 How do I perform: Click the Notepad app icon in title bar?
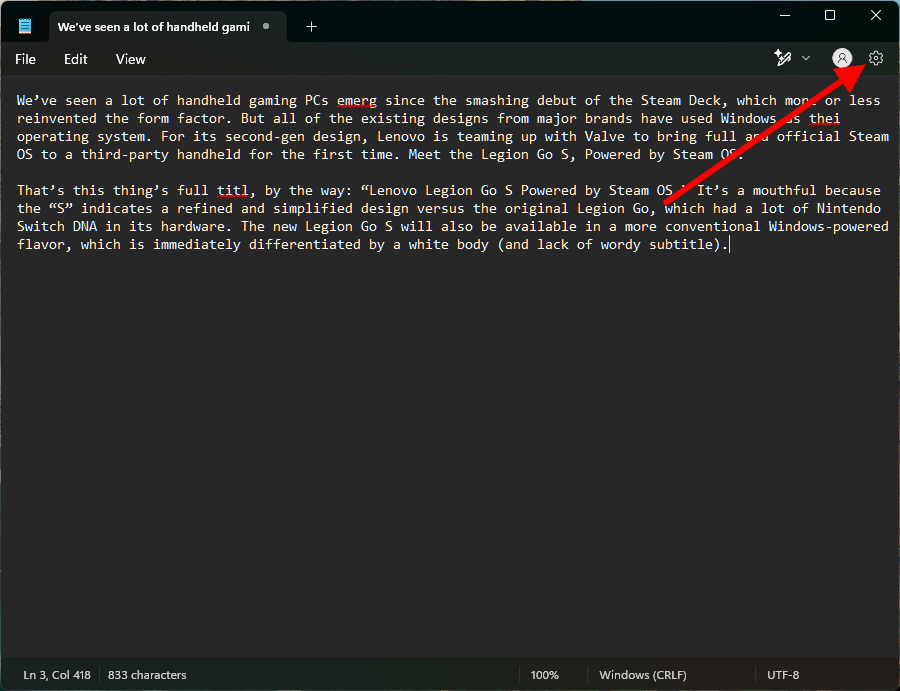[x=25, y=27]
